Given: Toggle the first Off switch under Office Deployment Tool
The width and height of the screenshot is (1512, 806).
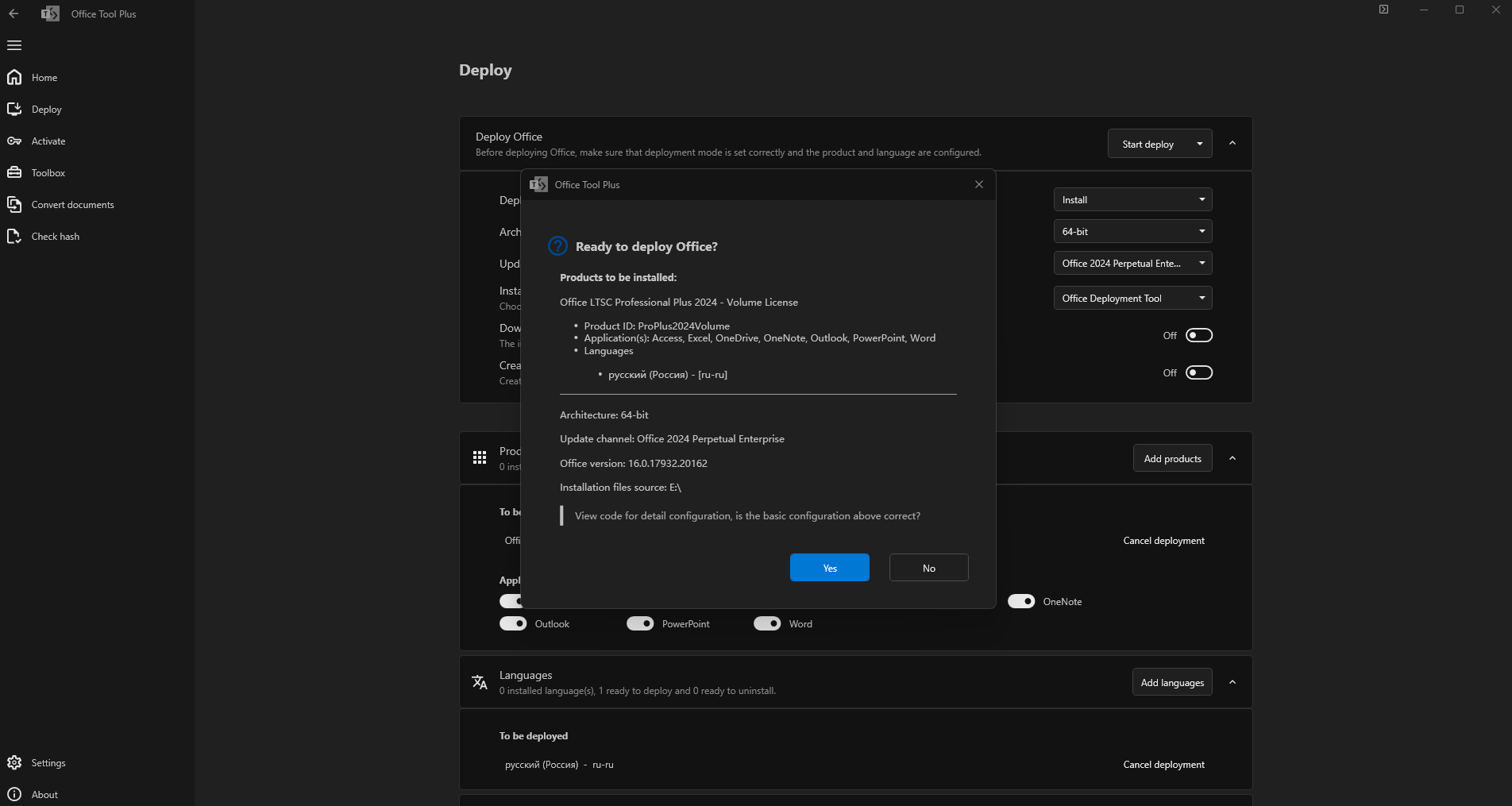Looking at the screenshot, I should point(1199,335).
